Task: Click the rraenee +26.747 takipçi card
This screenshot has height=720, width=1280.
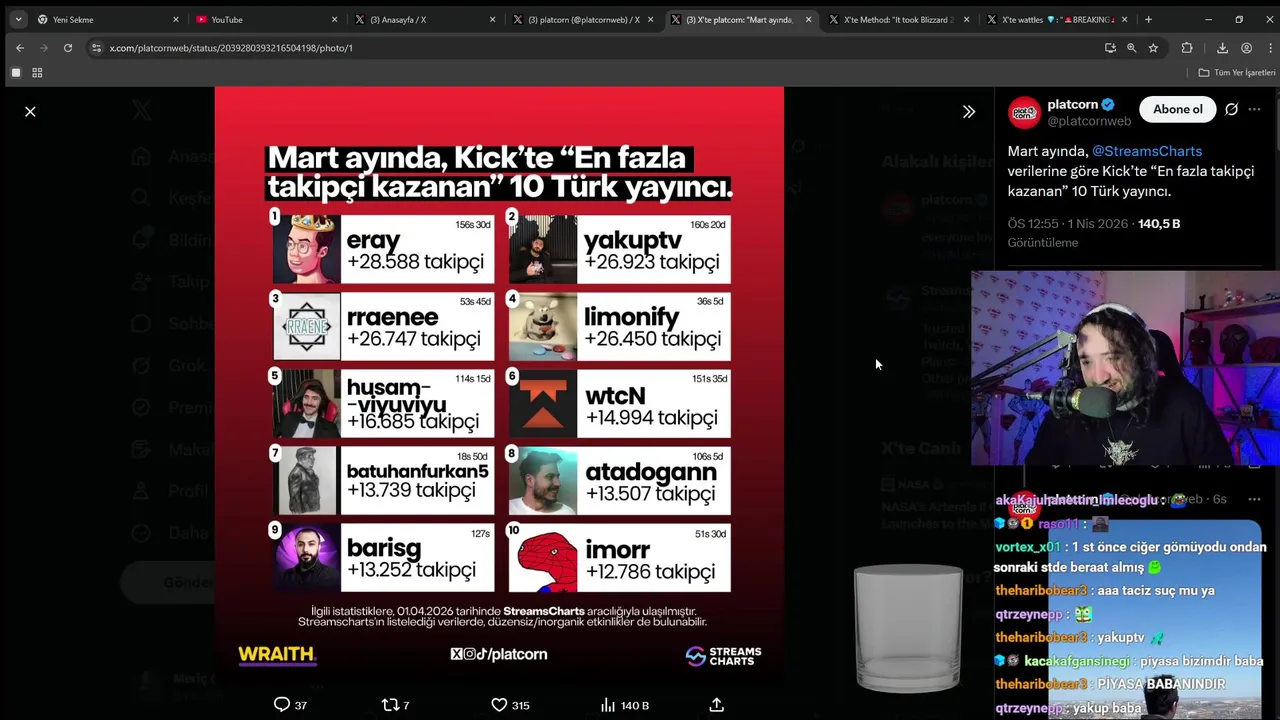Action: 383,327
